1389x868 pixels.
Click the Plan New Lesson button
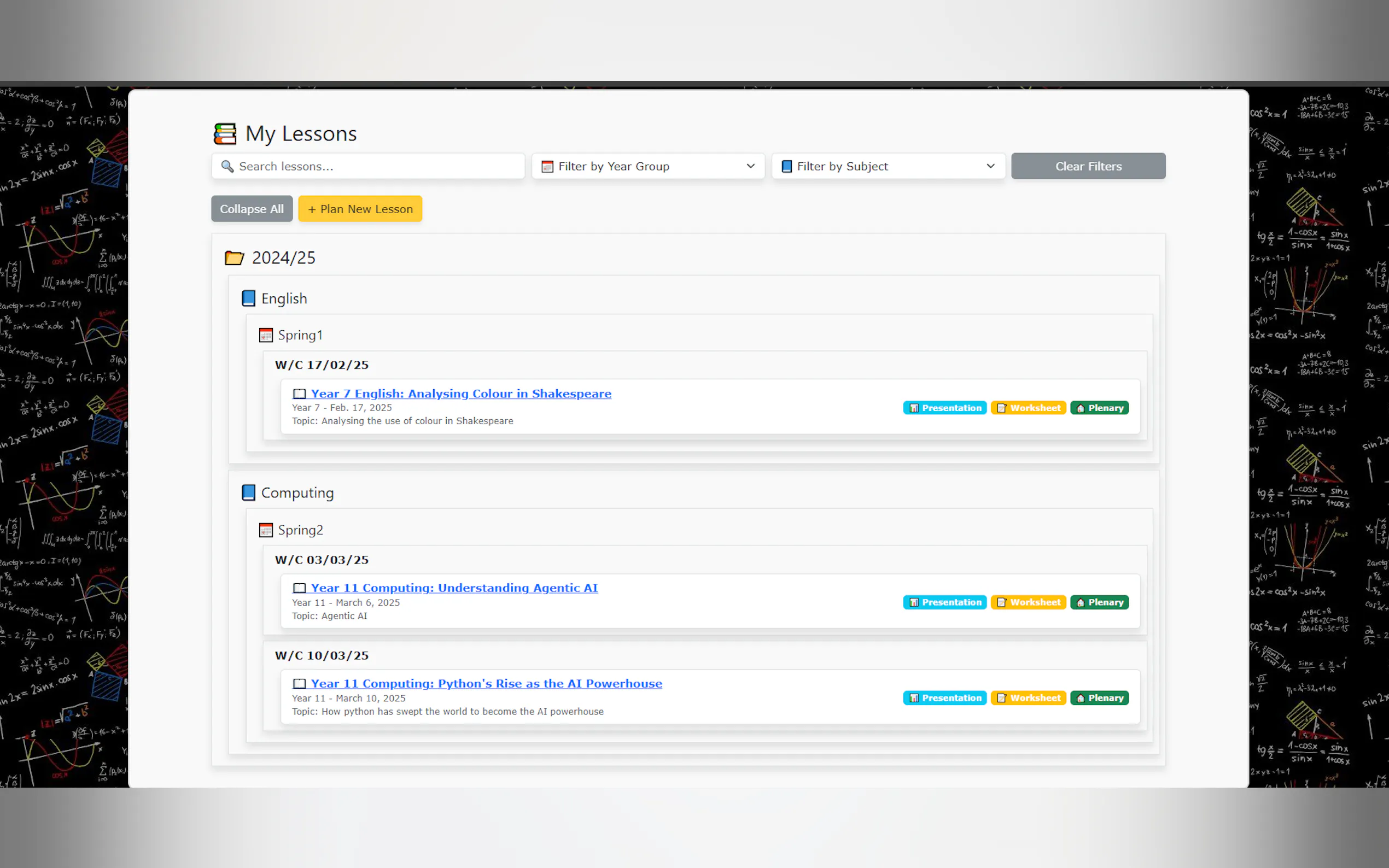[360, 209]
